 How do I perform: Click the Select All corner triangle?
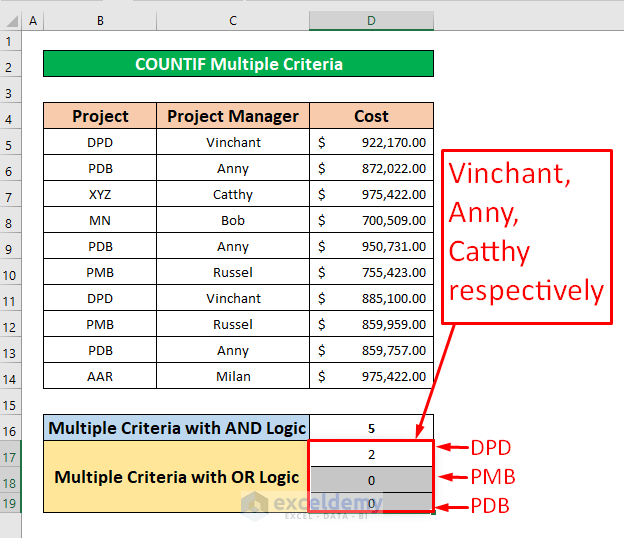coord(11,21)
